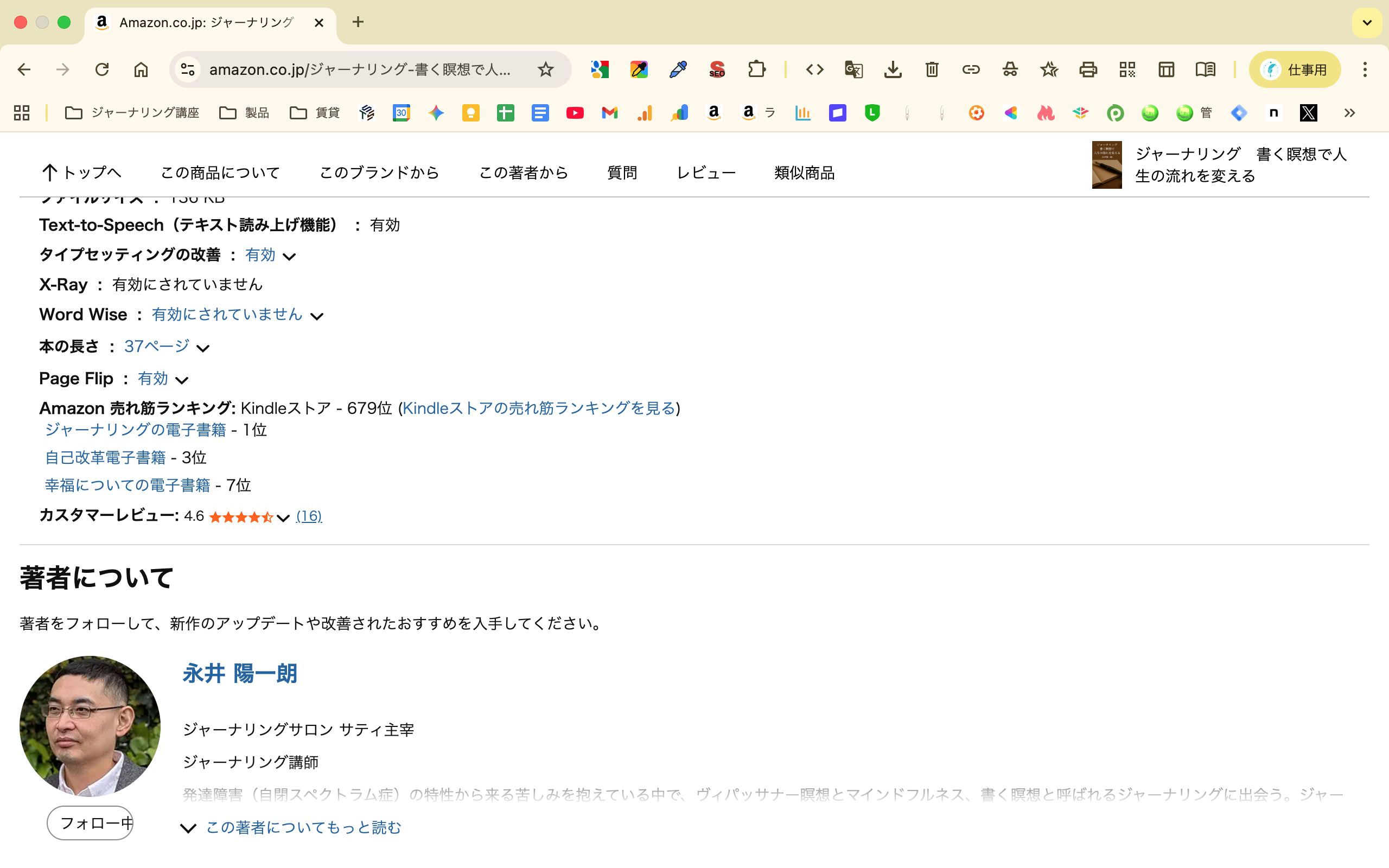
Task: Open Kindleストアの売れ筋ランキングを見る link
Action: click(x=539, y=408)
